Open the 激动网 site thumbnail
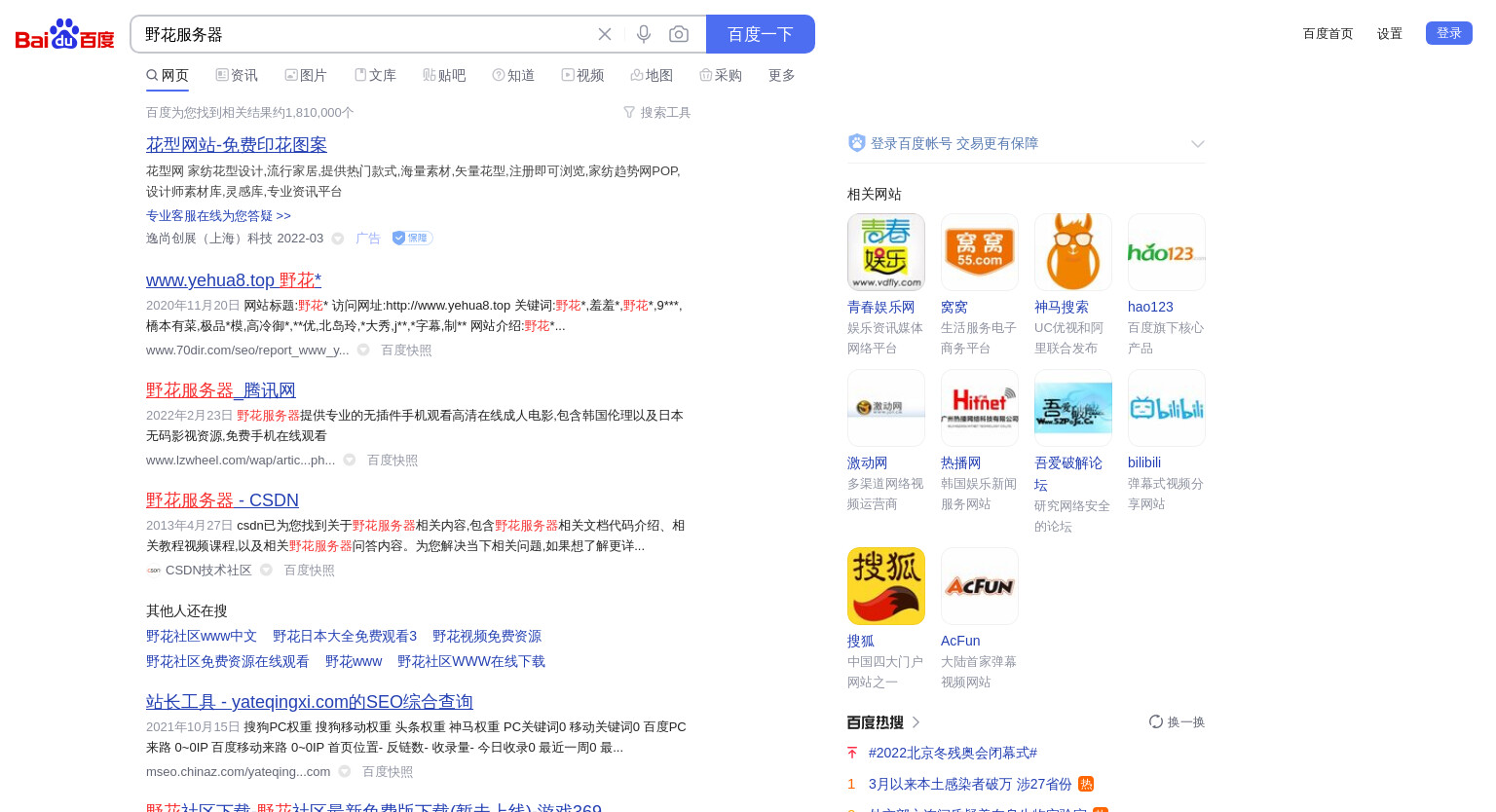This screenshot has height=812, width=1496. point(886,408)
